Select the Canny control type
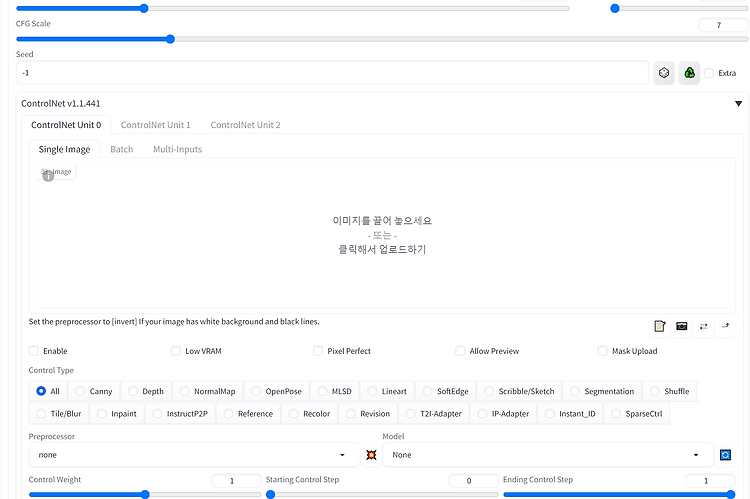 coord(94,391)
